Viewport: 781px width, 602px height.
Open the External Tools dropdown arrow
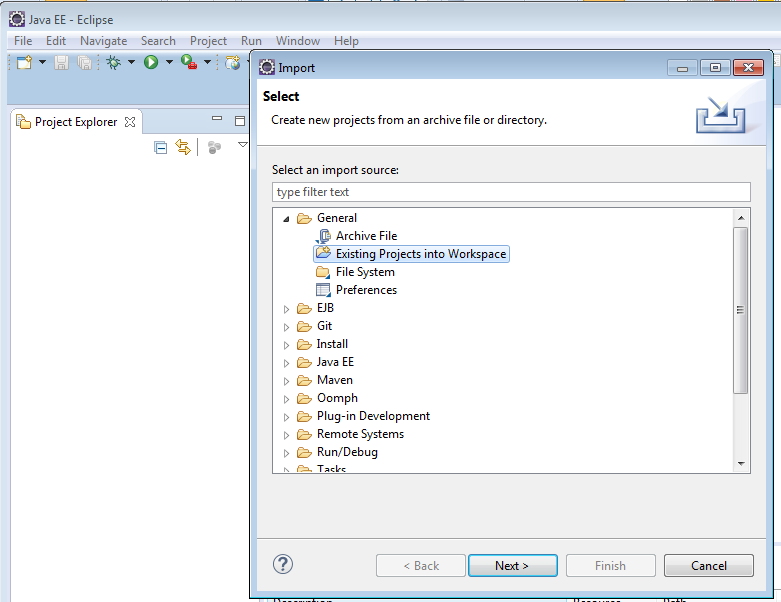point(207,62)
